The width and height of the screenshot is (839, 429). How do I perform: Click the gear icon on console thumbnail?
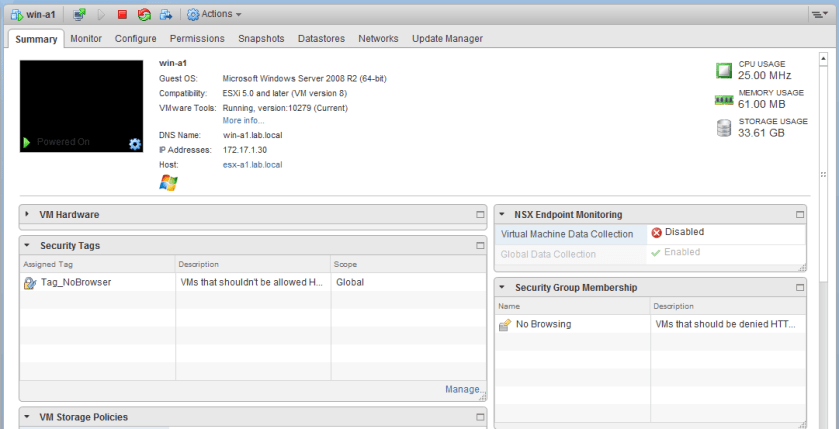(x=135, y=143)
